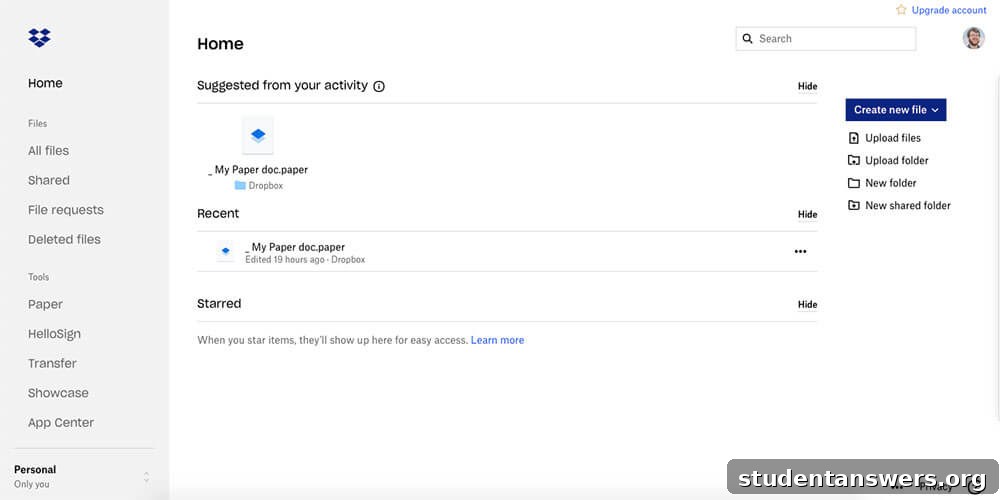Expand the Create new file dropdown
Screen dimensions: 1000x500
pos(895,110)
